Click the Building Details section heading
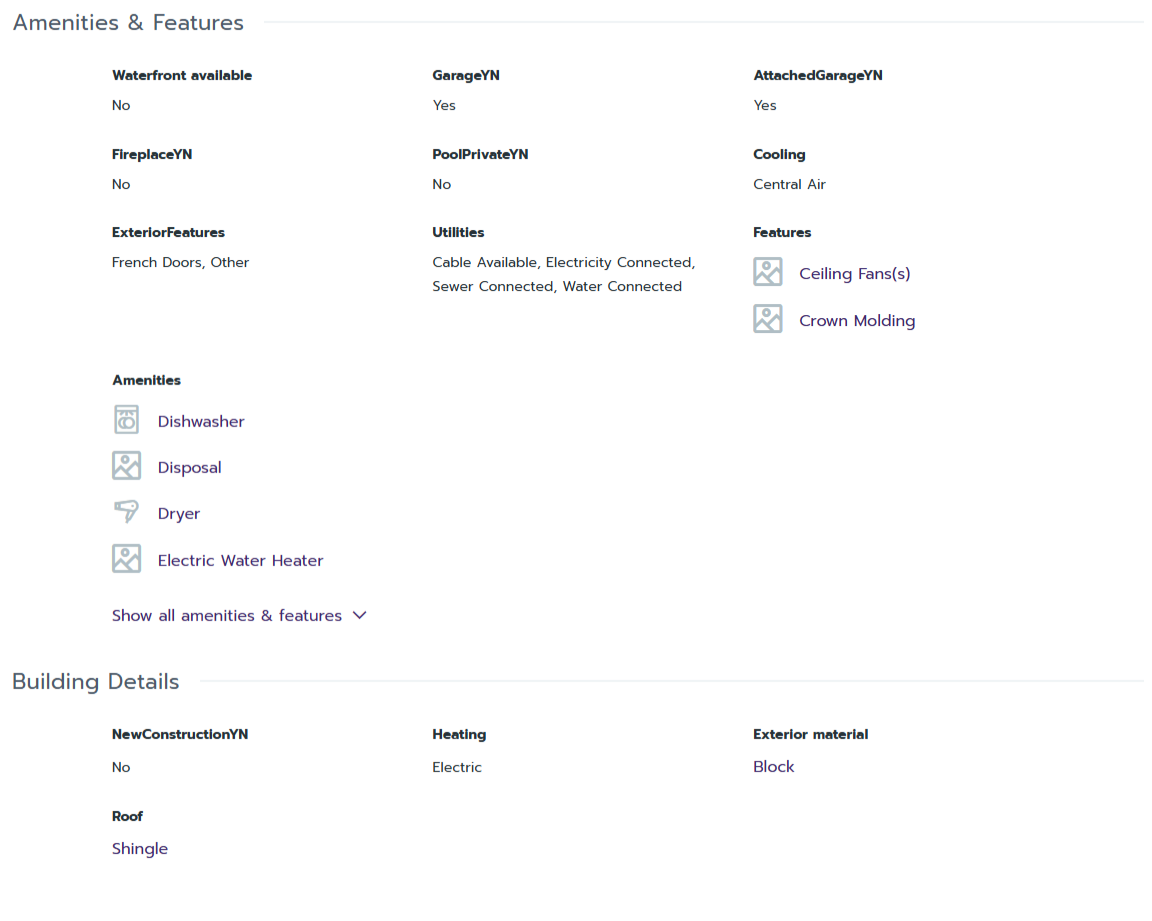The image size is (1152, 921). [x=96, y=682]
